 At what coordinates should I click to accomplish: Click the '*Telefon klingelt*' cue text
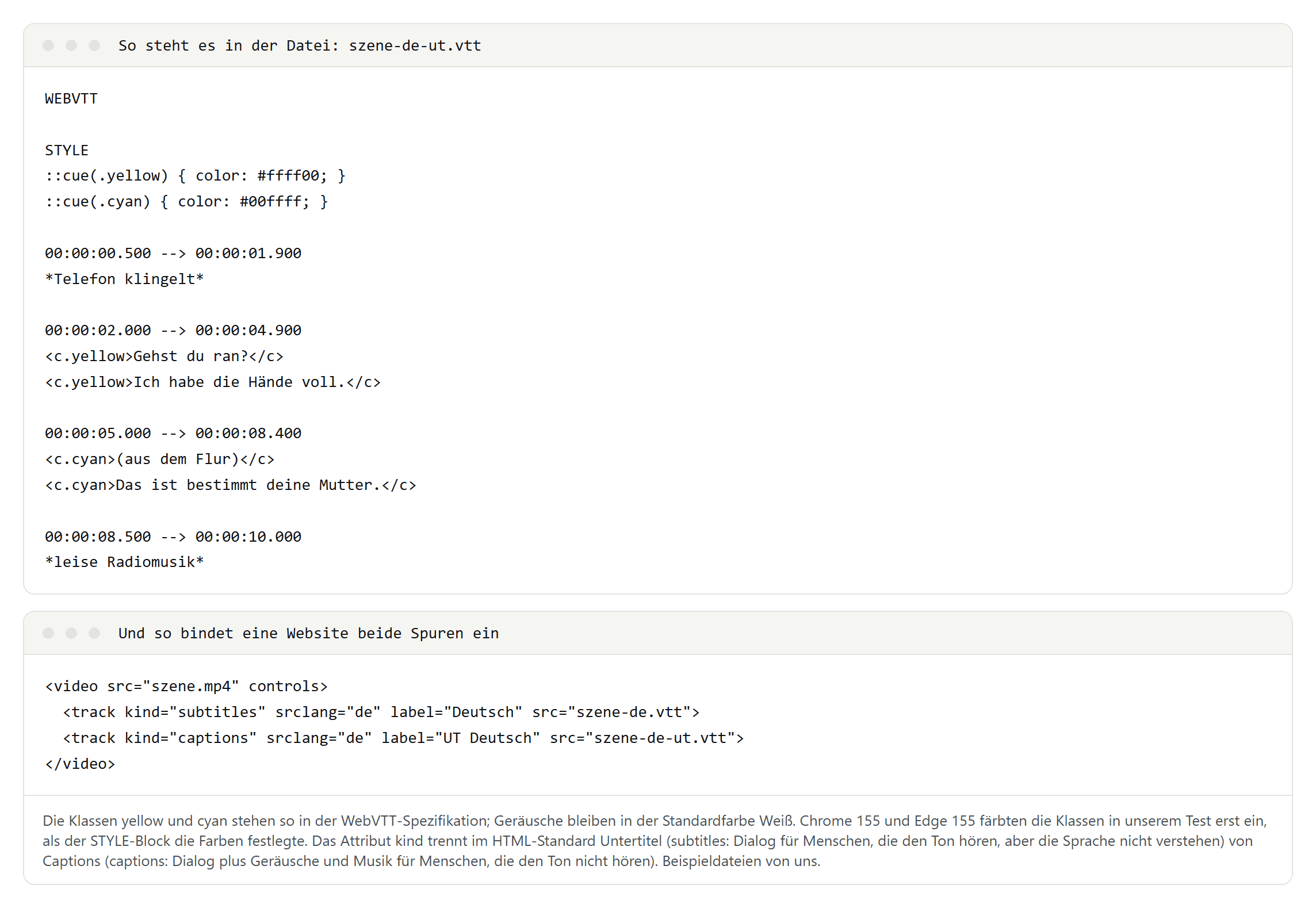tap(124, 279)
